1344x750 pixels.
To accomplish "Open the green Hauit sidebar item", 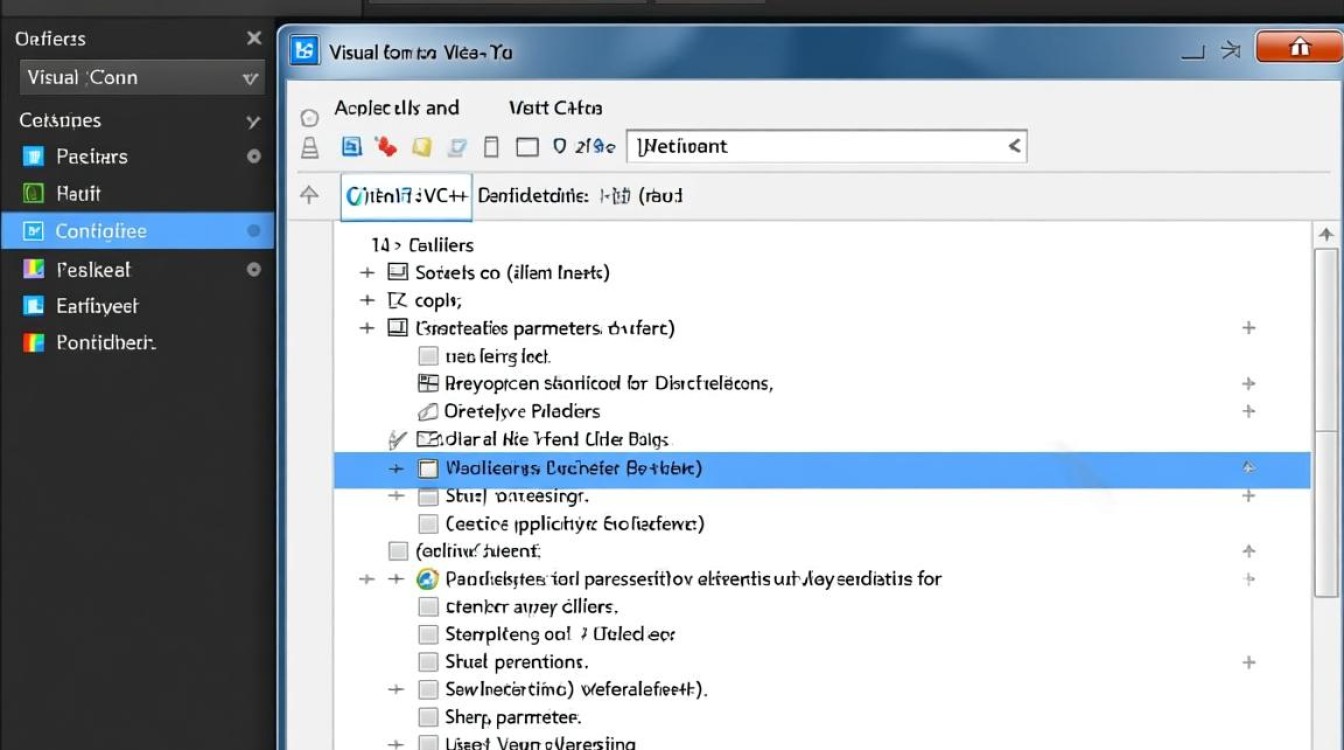I will click(33, 193).
